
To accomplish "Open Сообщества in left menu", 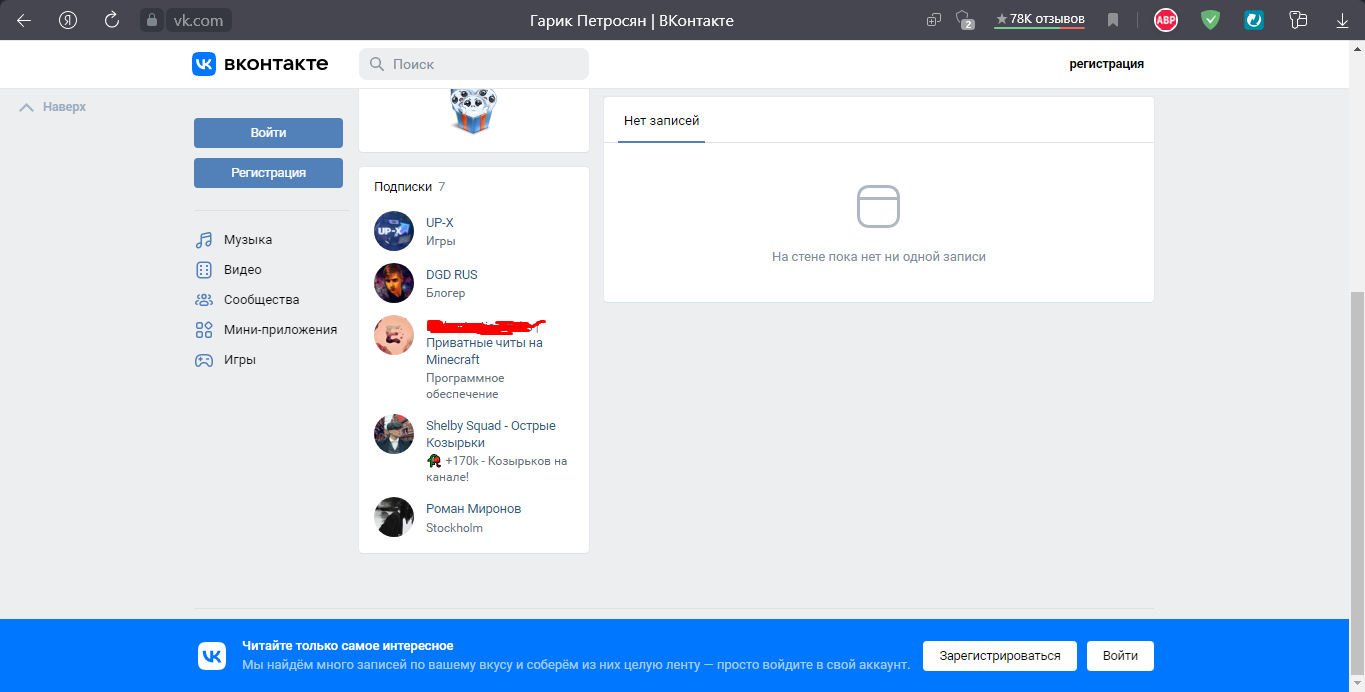I will pyautogui.click(x=261, y=300).
